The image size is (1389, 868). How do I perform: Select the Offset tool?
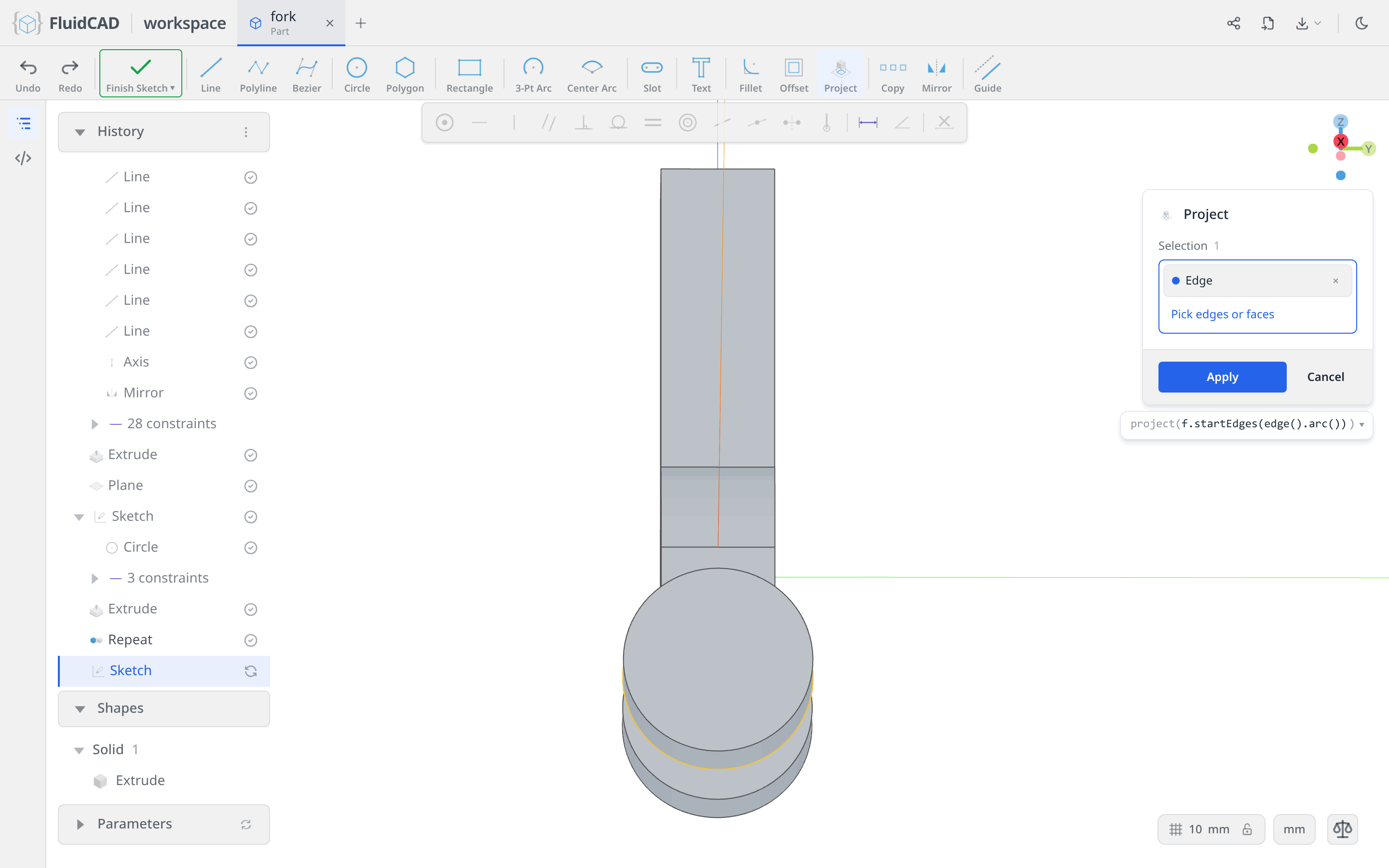794,74
